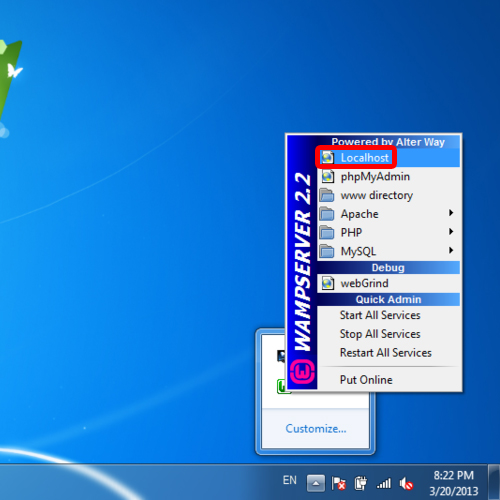Viewport: 500px width, 500px height.
Task: Open phpMyAdmin menu entry
Action: 389,176
